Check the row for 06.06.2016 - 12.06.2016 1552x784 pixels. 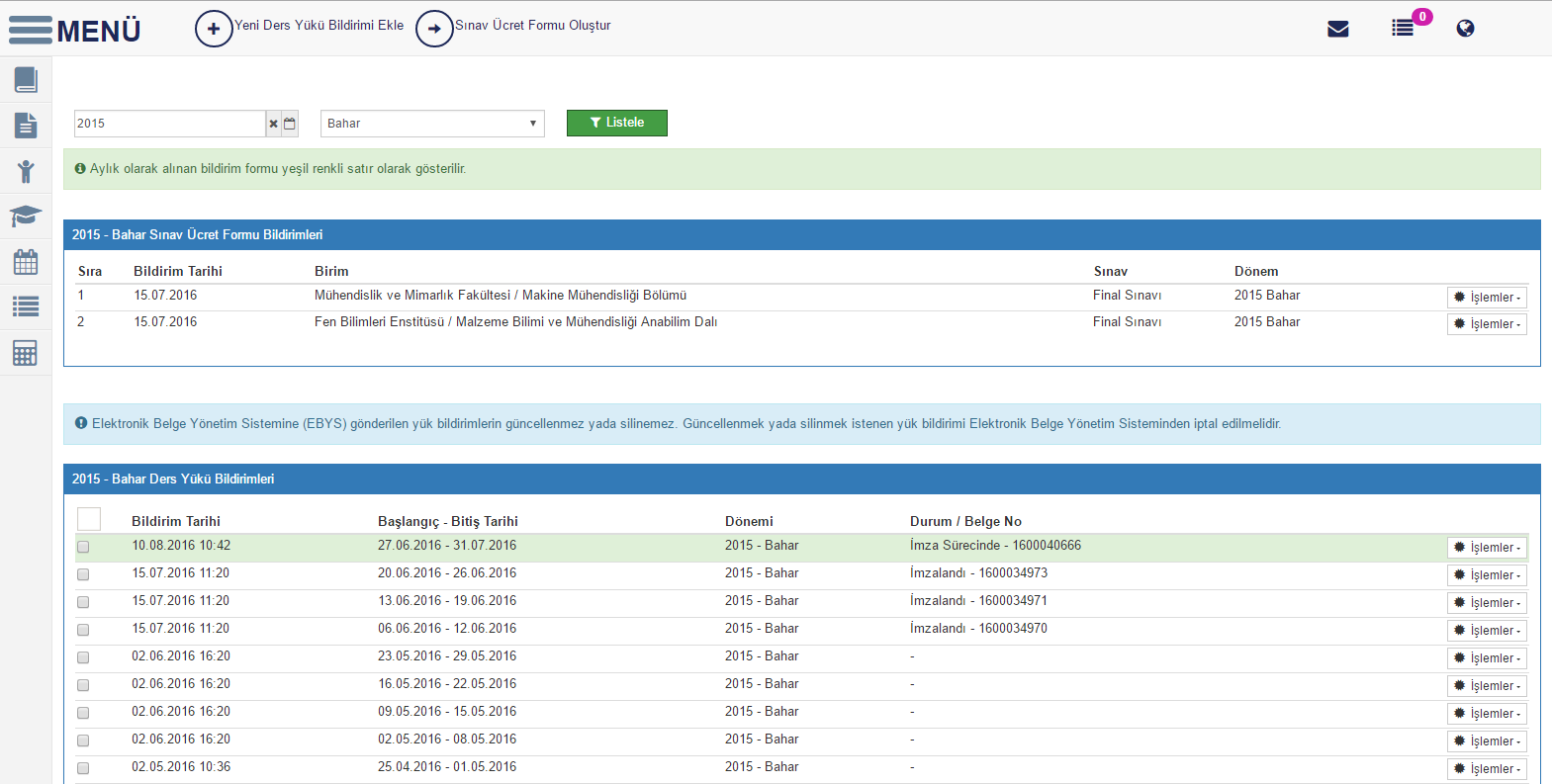pyautogui.click(x=83, y=630)
